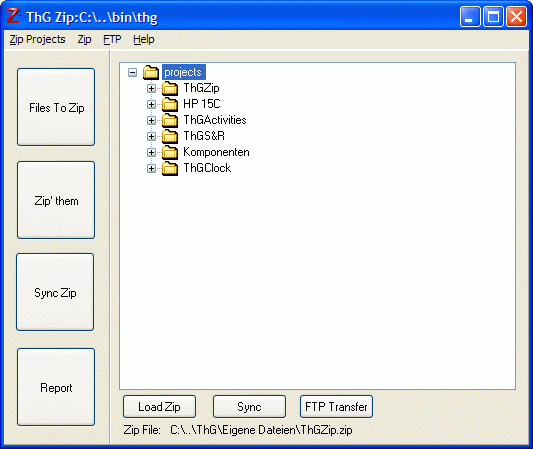This screenshot has width=533, height=449.
Task: Click the ThGClock folder icon
Action: coord(170,168)
